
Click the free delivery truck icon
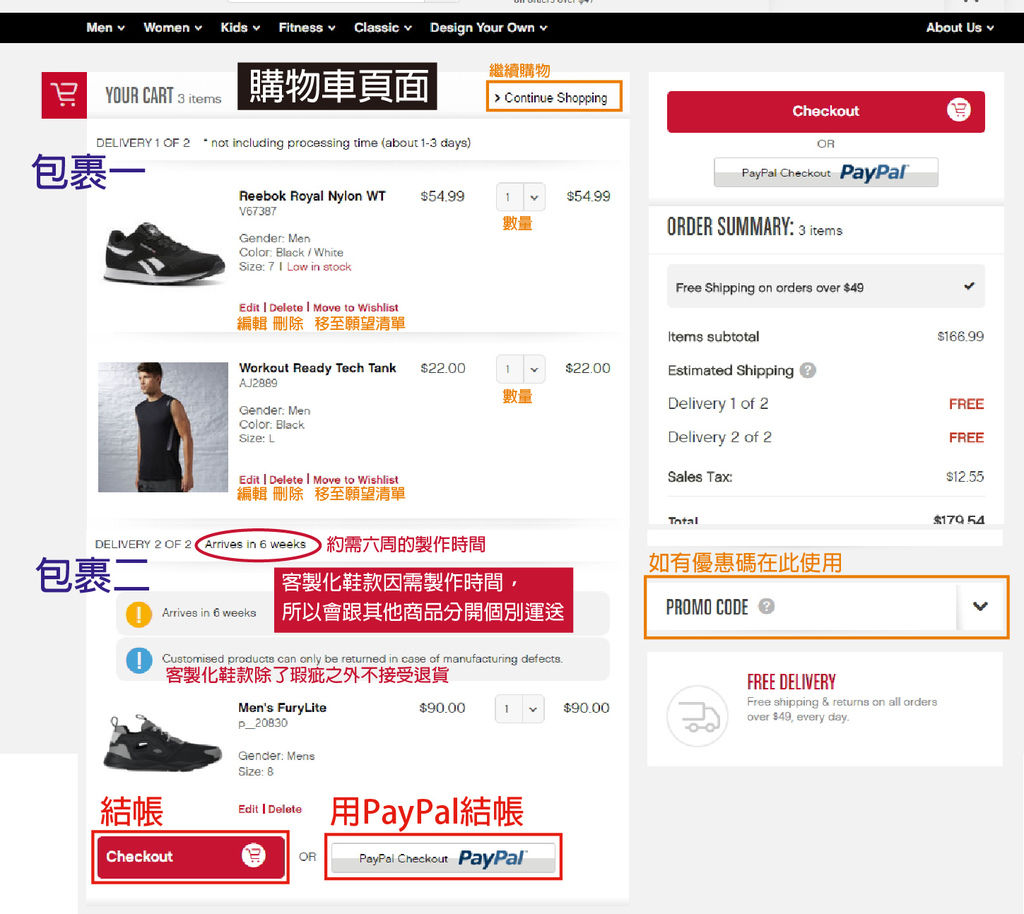pos(697,716)
